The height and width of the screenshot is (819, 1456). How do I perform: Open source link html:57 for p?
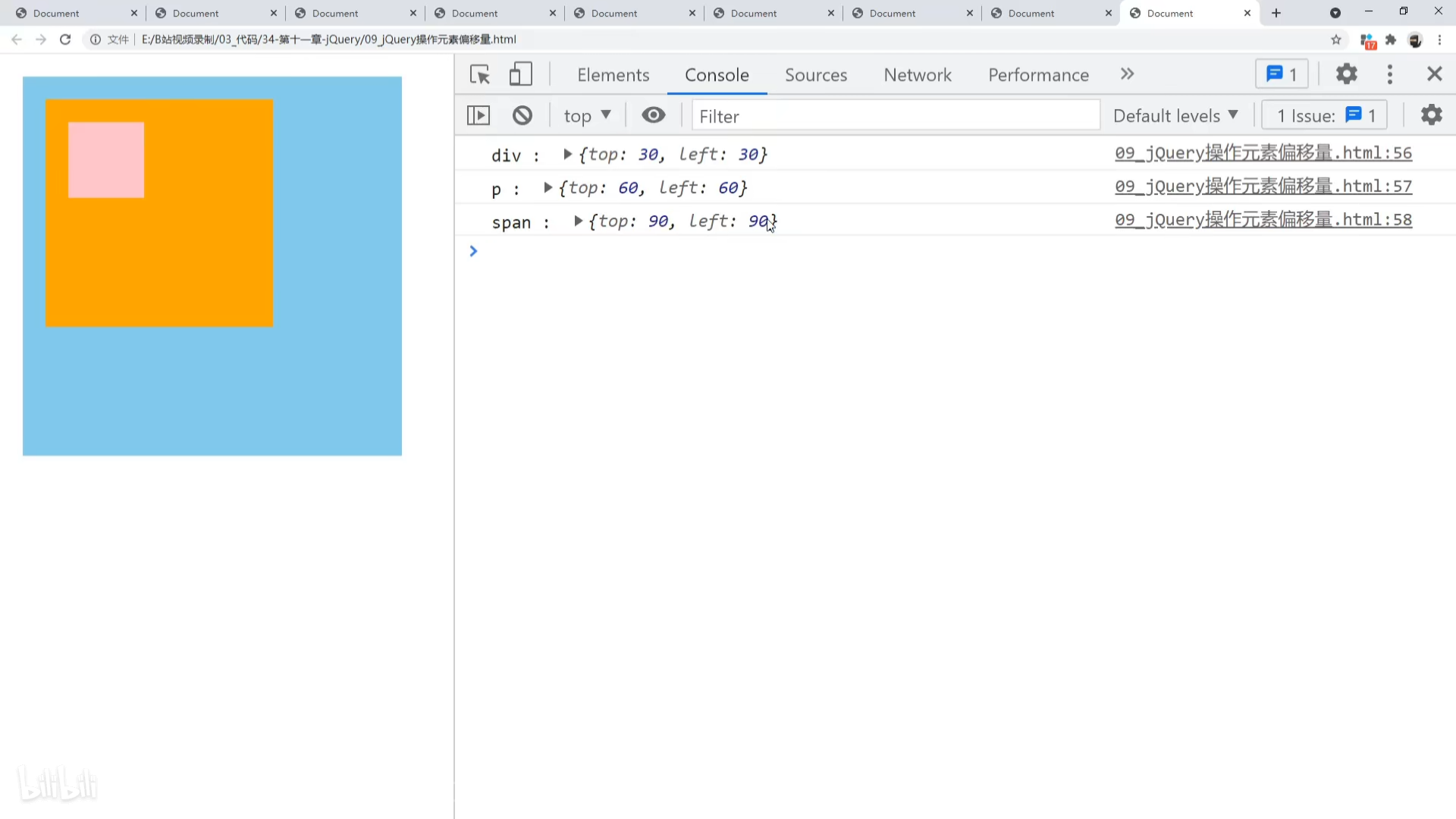pos(1263,187)
